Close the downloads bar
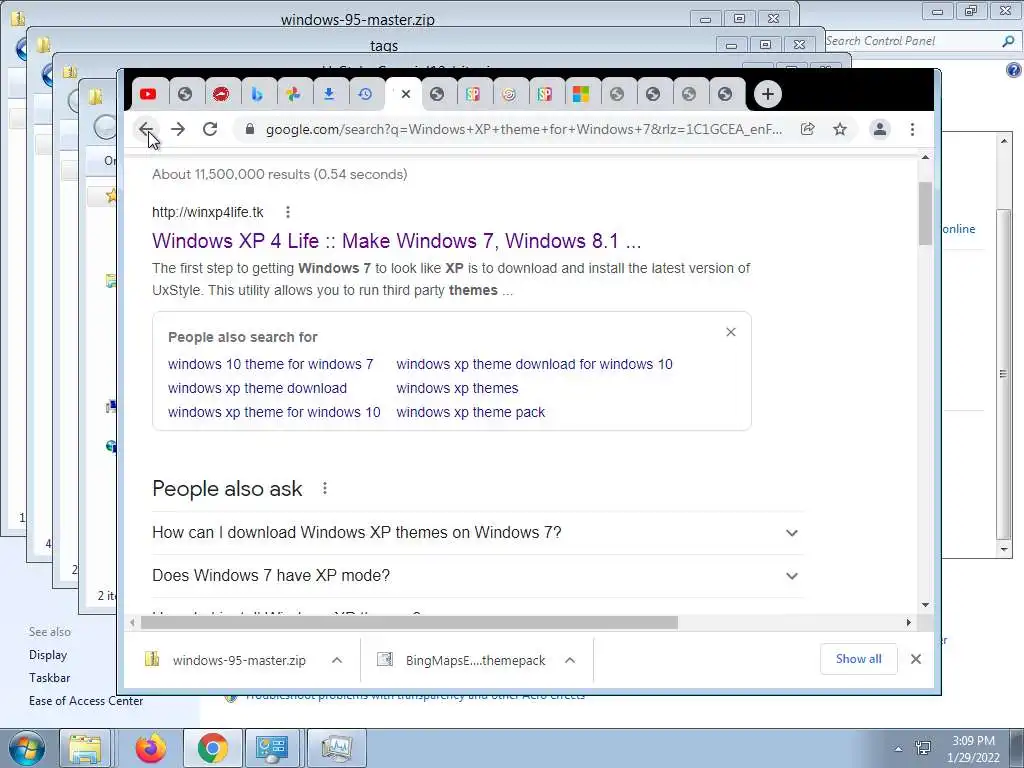Image resolution: width=1024 pixels, height=768 pixels. tap(916, 660)
